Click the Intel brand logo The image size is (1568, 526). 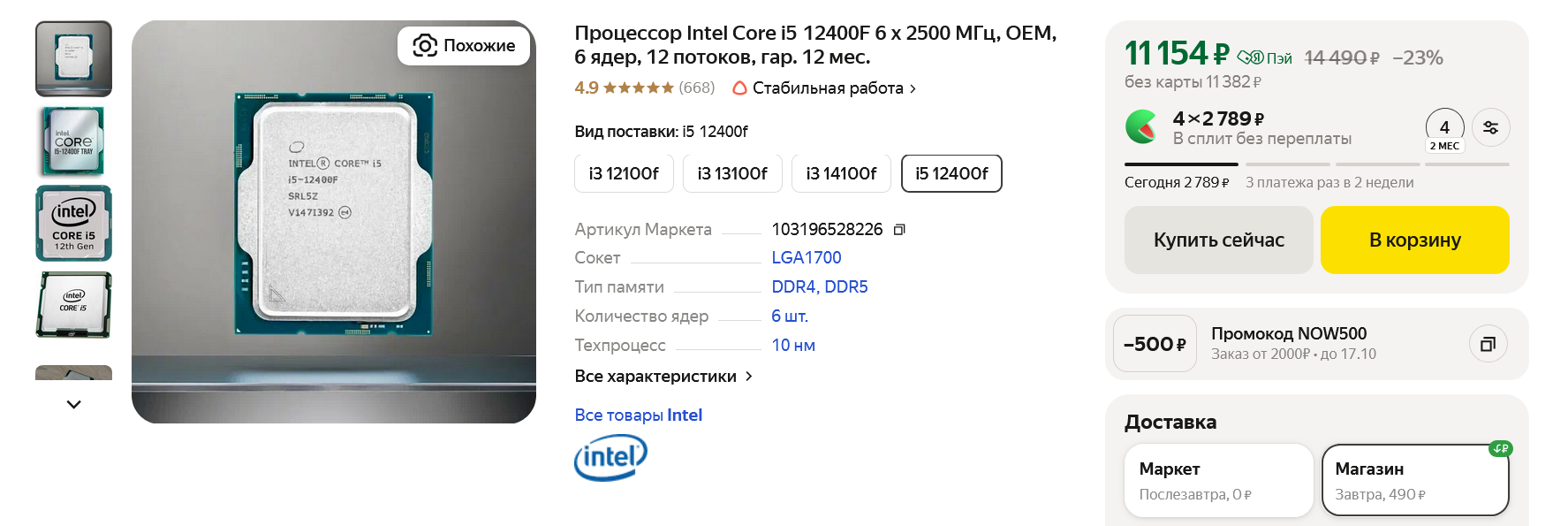point(610,457)
